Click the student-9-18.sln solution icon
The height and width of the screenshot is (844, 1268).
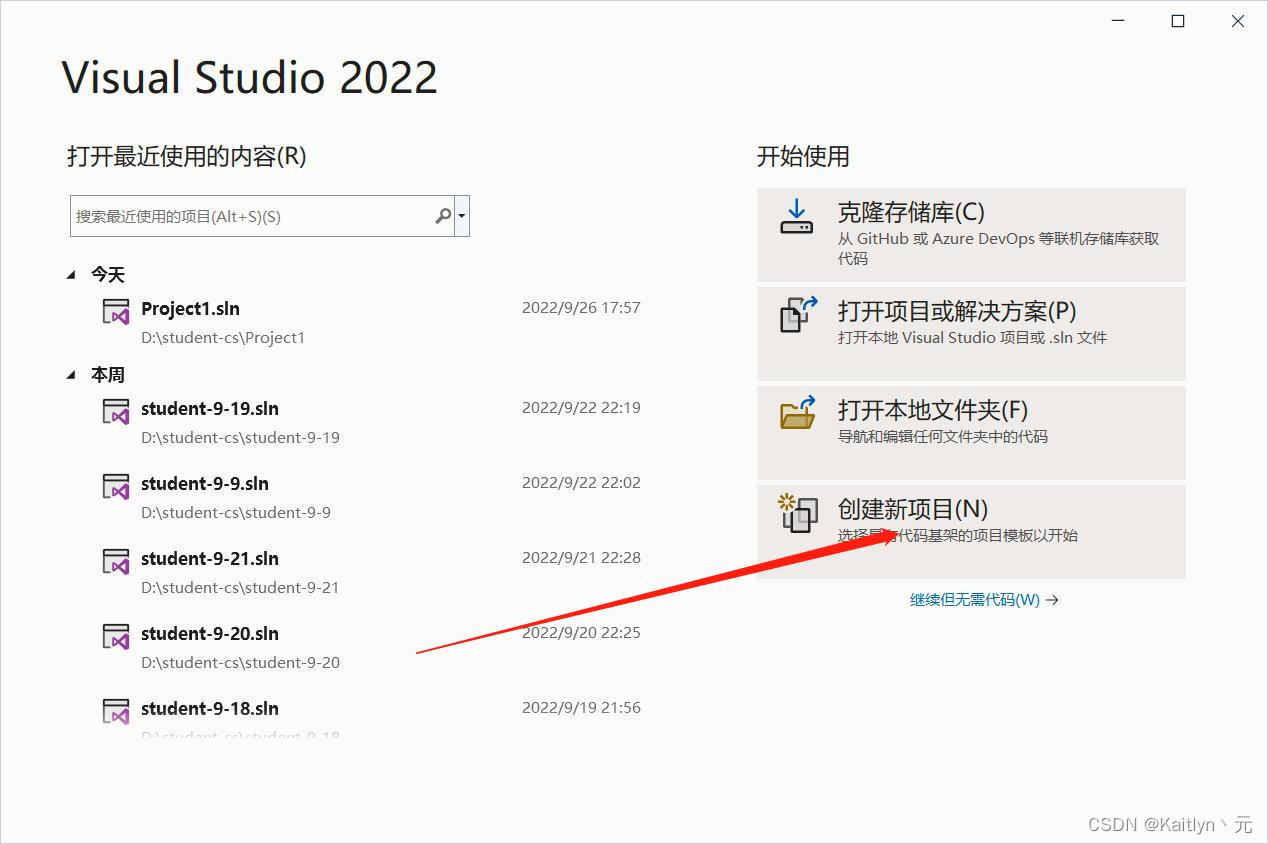pyautogui.click(x=116, y=711)
